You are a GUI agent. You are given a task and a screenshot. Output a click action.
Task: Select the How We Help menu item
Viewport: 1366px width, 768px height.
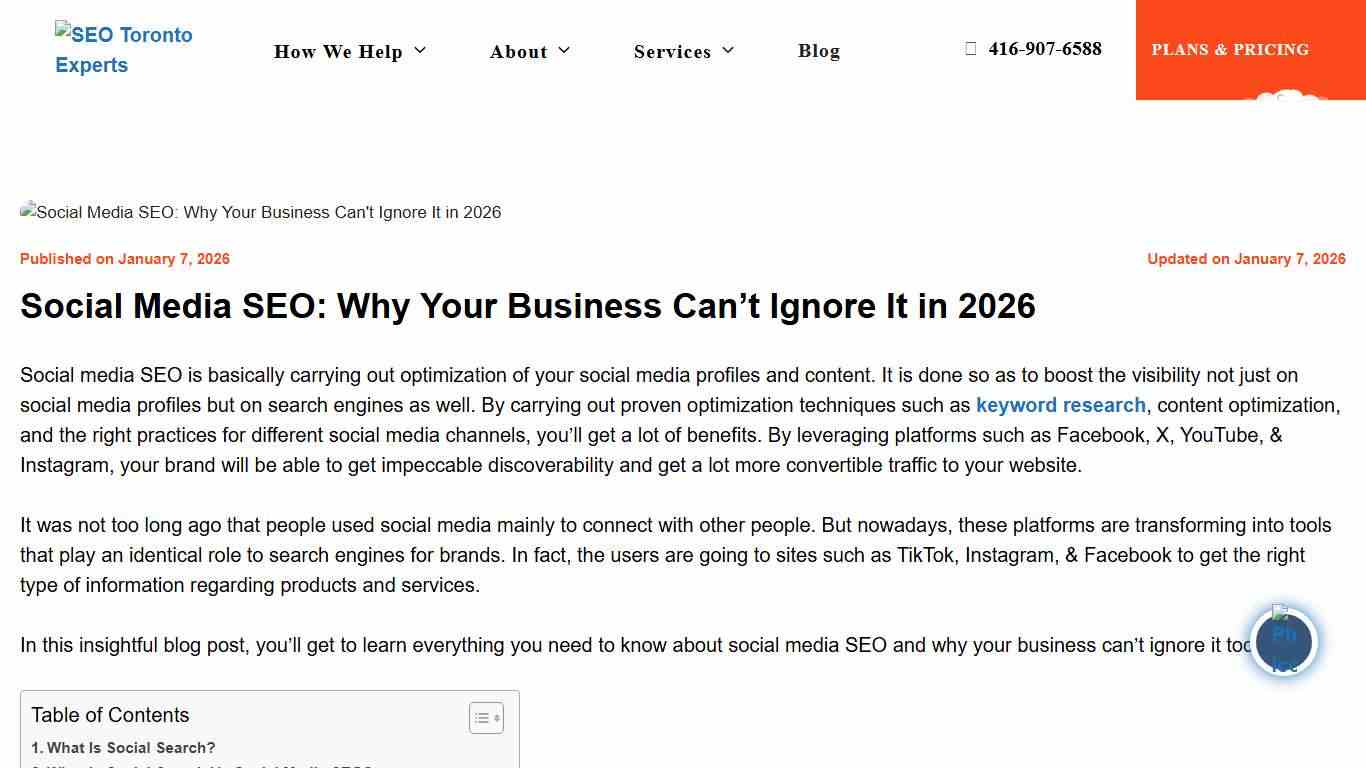point(338,51)
